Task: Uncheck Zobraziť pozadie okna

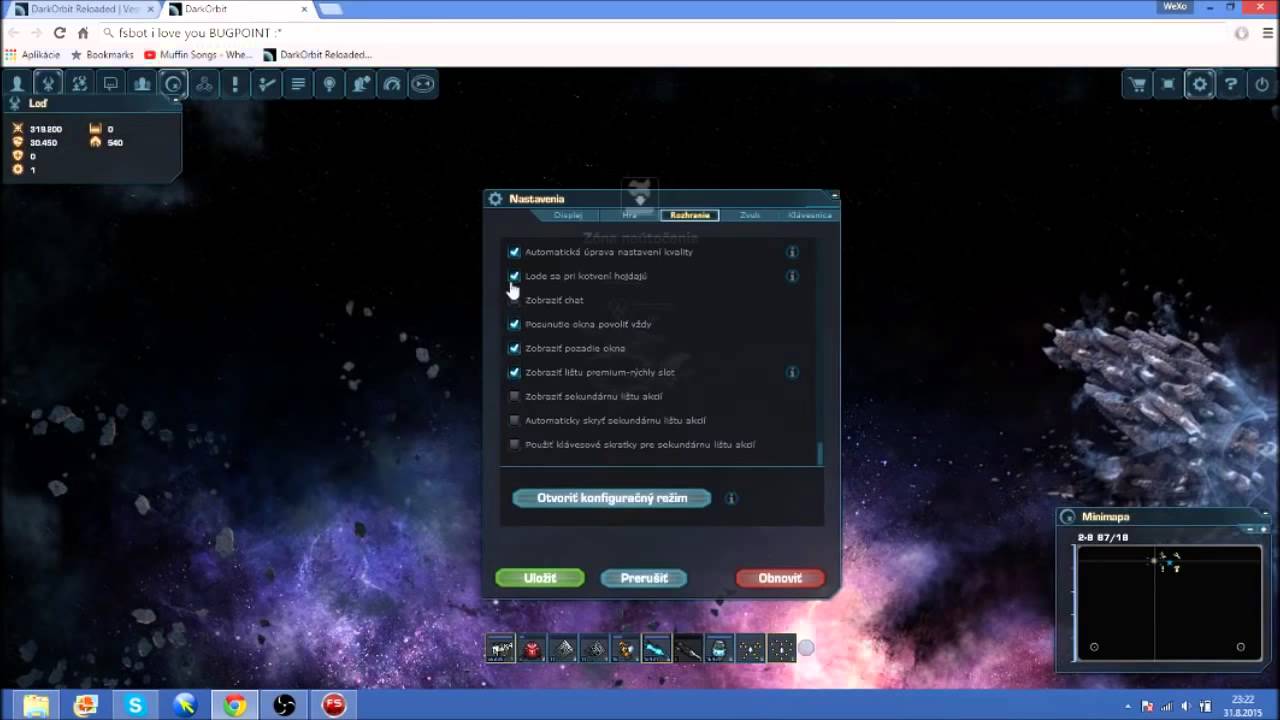Action: click(x=515, y=348)
